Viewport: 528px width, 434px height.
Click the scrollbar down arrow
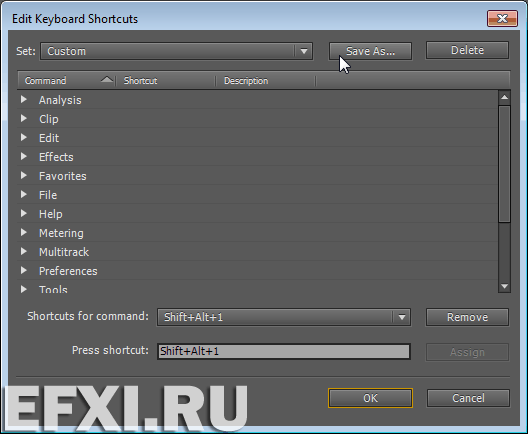(504, 286)
